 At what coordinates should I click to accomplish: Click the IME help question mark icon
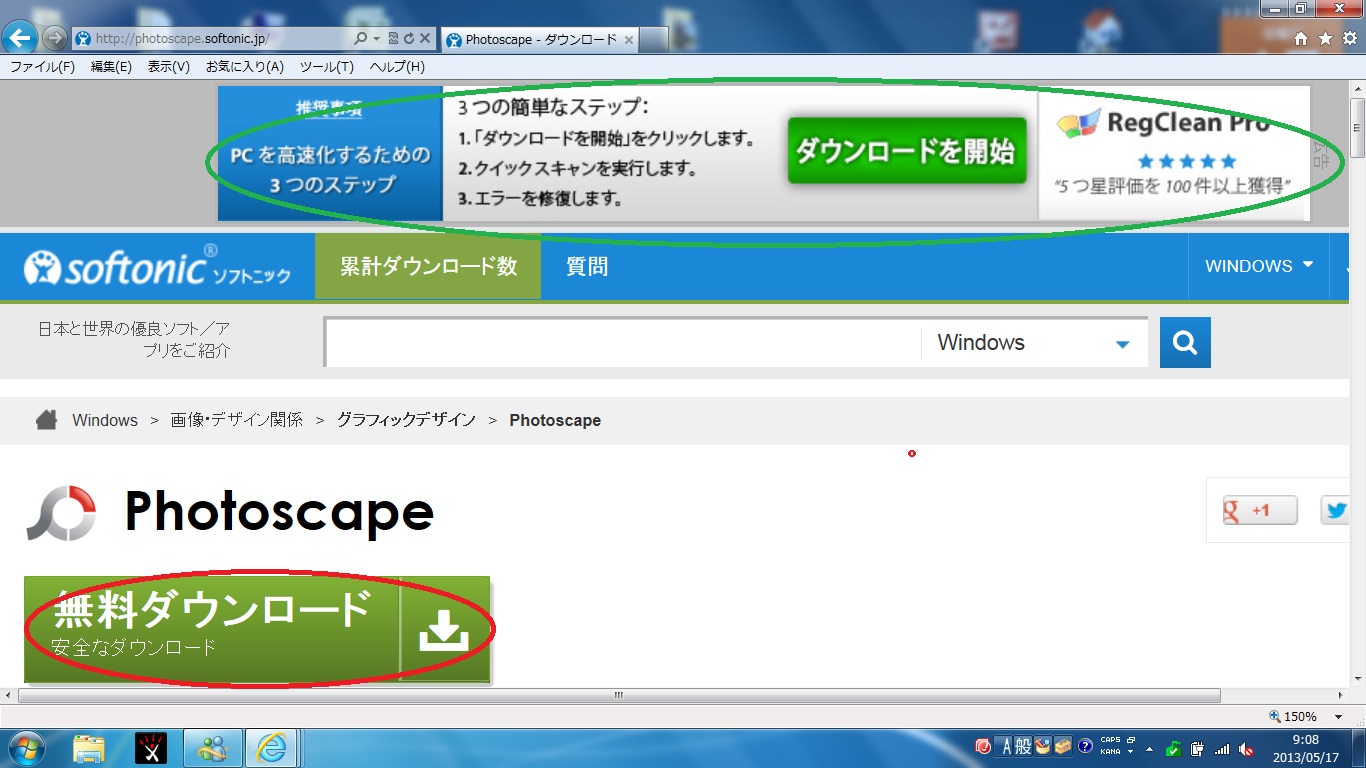point(1085,747)
